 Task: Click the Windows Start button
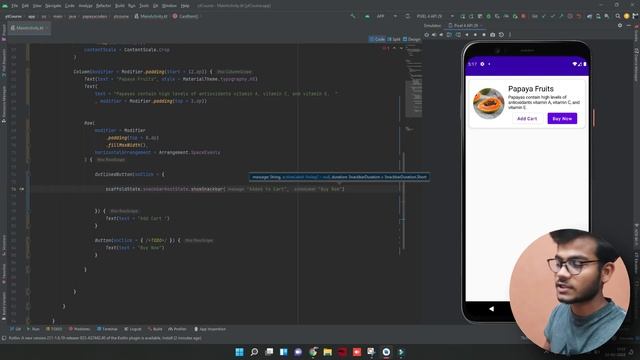(x=240, y=352)
